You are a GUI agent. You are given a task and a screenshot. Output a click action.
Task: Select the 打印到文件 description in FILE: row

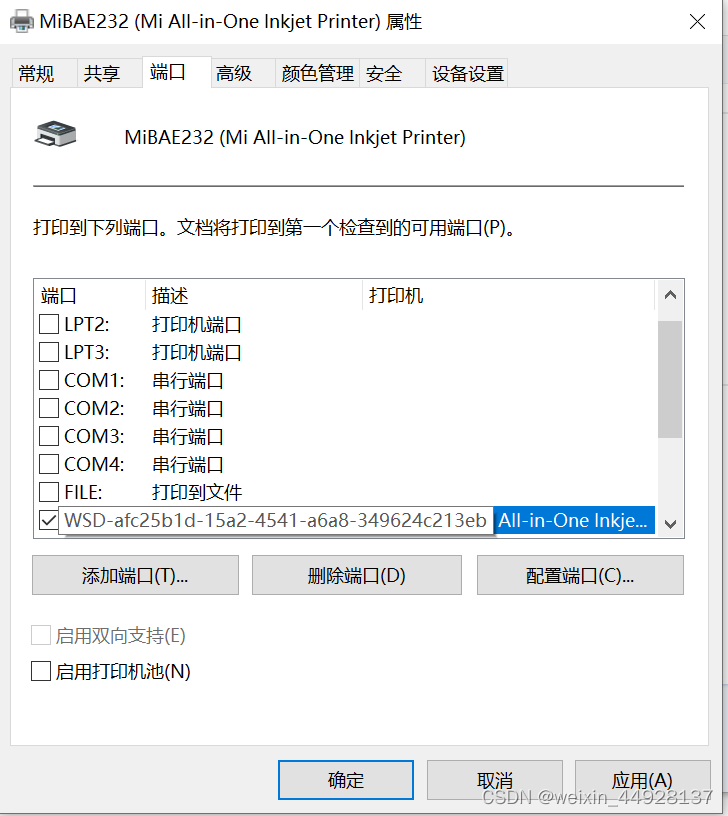pyautogui.click(x=197, y=492)
